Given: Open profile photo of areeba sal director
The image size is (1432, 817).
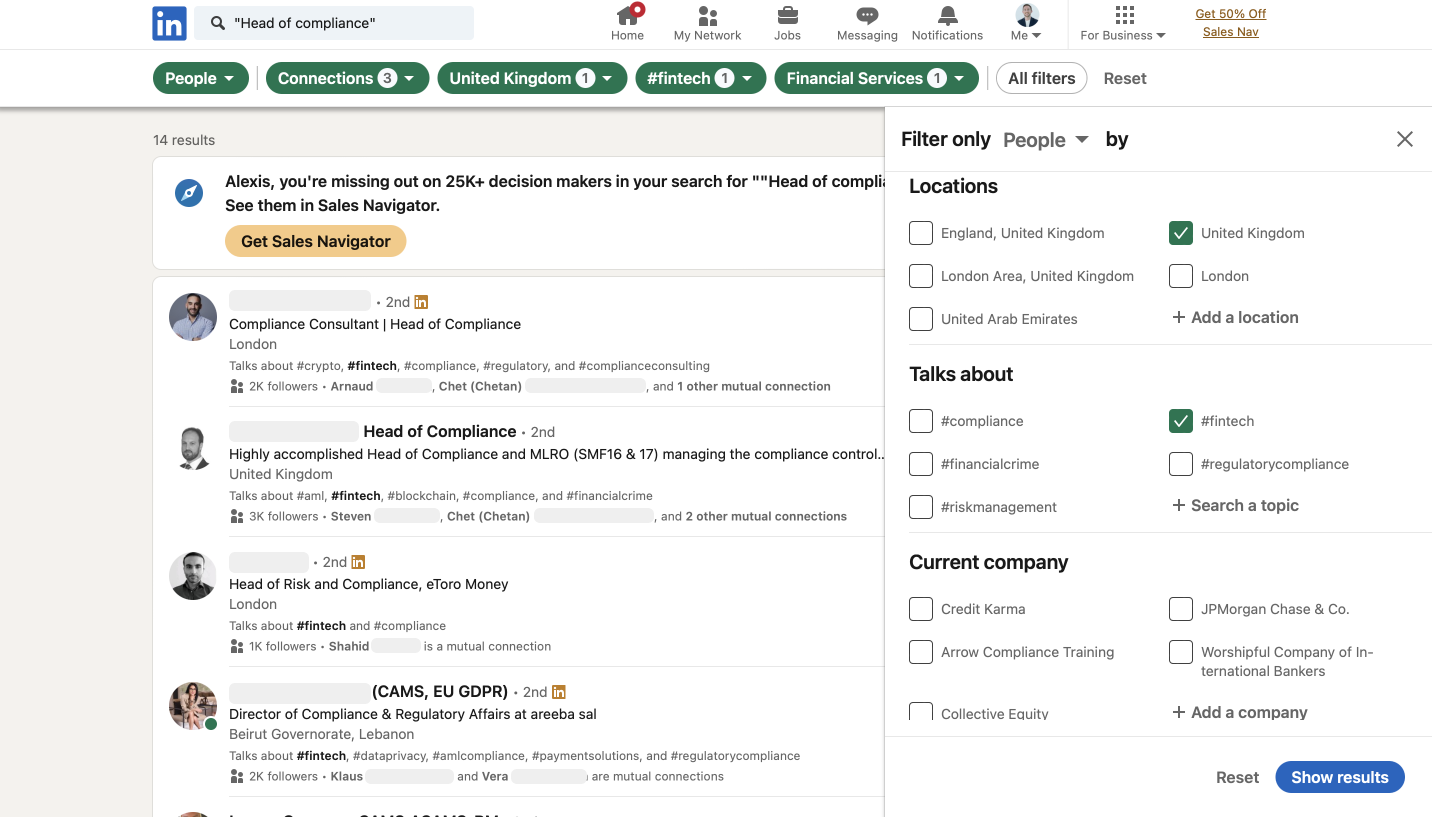Looking at the screenshot, I should pos(193,707).
